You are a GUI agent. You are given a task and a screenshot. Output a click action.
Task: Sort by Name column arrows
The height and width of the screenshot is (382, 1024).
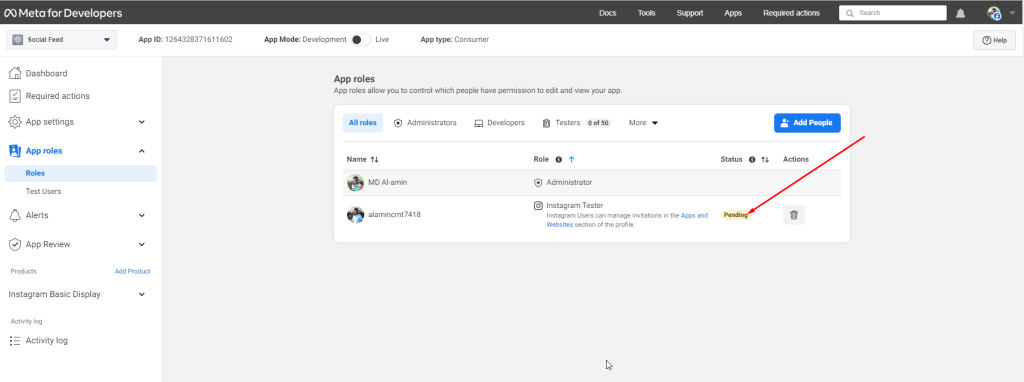click(374, 159)
